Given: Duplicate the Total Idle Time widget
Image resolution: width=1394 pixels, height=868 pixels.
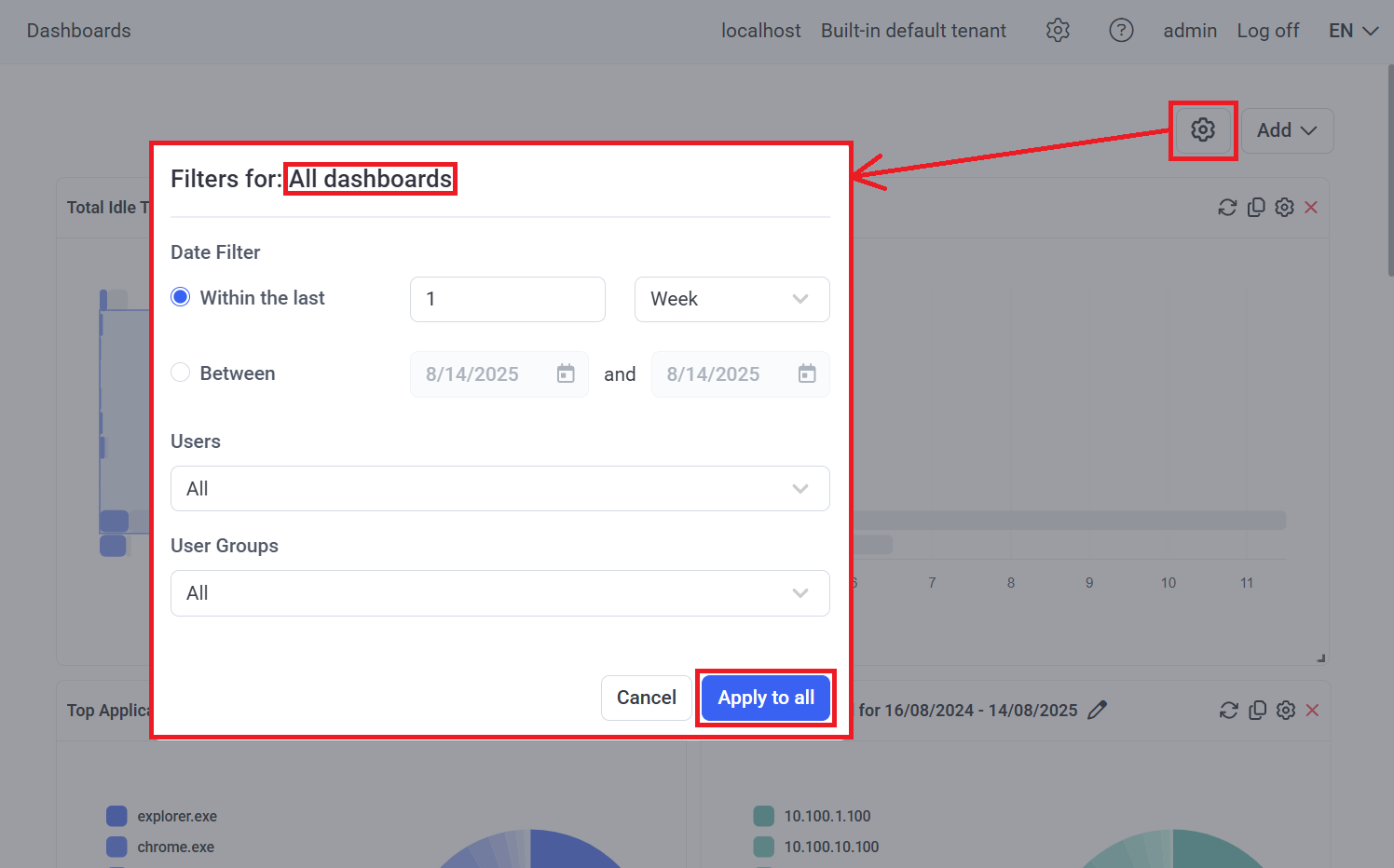Looking at the screenshot, I should (1256, 208).
